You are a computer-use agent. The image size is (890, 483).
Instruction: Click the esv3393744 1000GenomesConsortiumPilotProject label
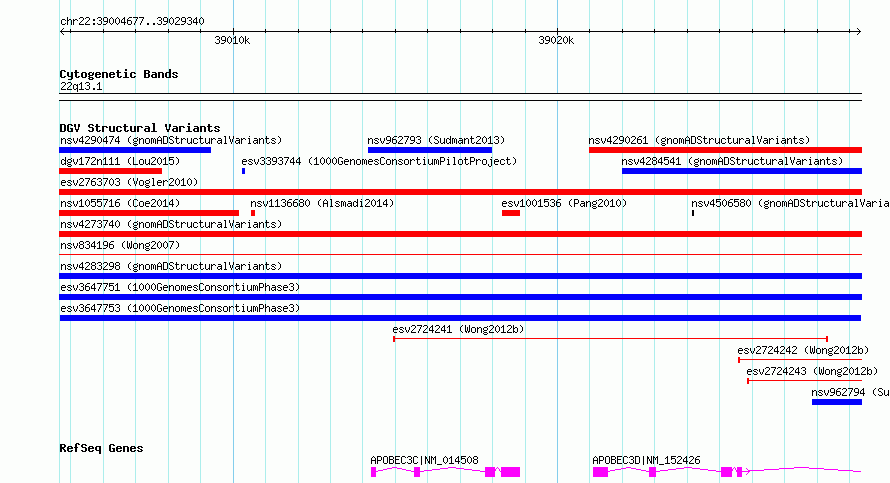[379, 161]
